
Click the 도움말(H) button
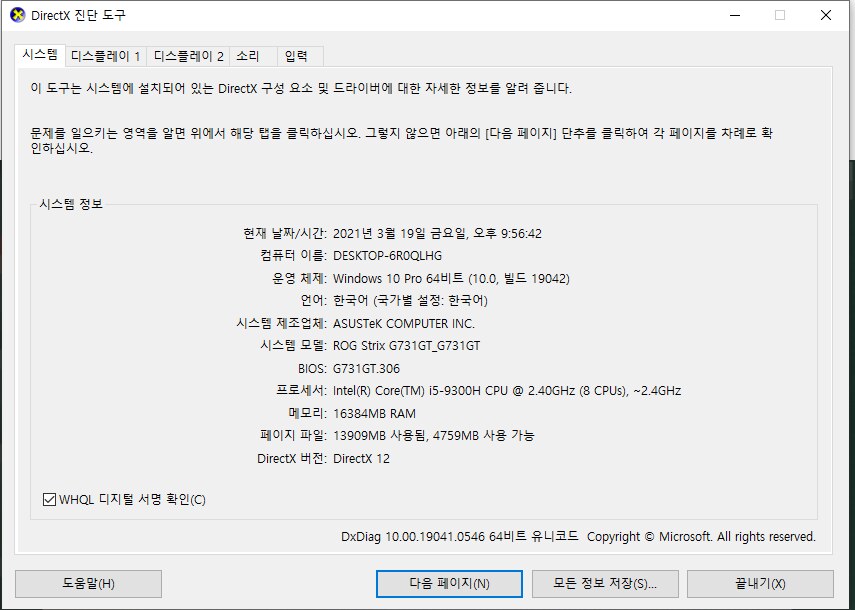pos(88,583)
